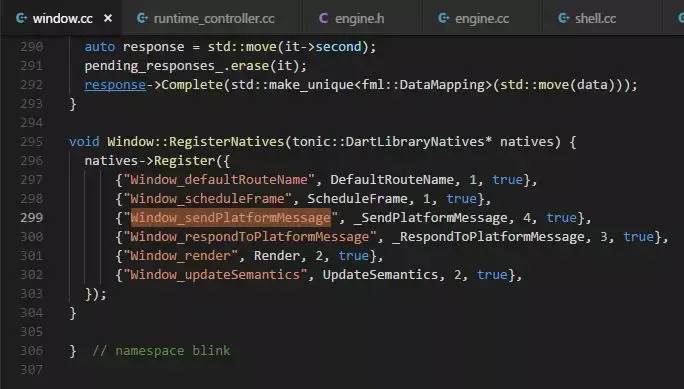Click the C++ file icon on shell.cc tab

coord(563,18)
